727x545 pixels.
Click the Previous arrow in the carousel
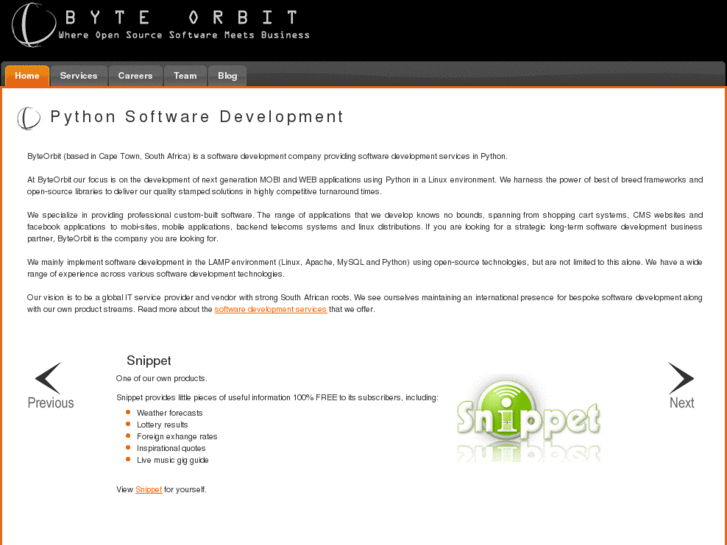pyautogui.click(x=48, y=378)
